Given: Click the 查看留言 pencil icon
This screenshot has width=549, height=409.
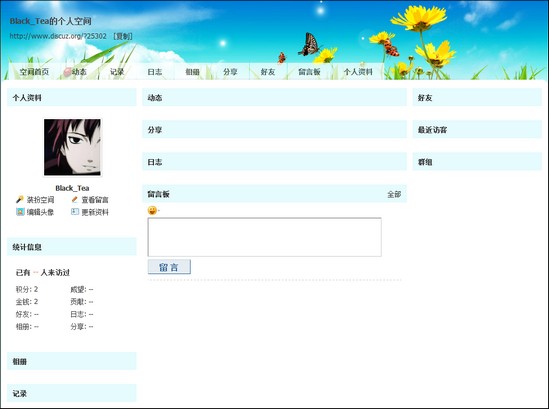Looking at the screenshot, I should pyautogui.click(x=74, y=200).
